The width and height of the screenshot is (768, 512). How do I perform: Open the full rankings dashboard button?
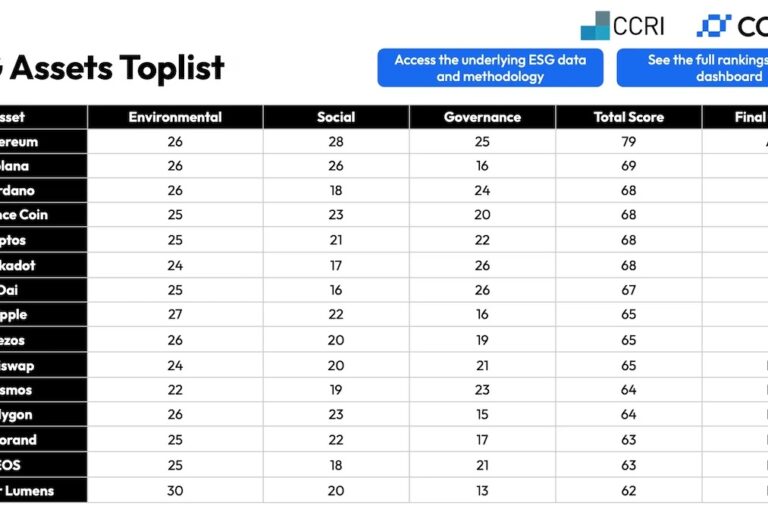click(x=692, y=68)
